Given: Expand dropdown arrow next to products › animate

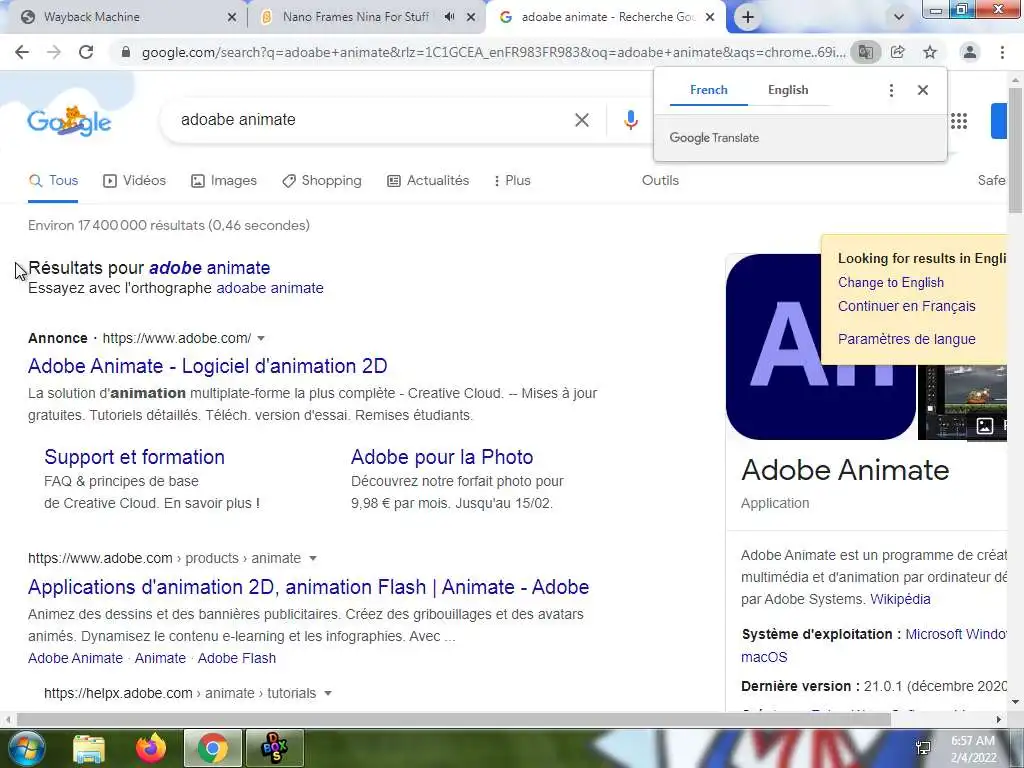Looking at the screenshot, I should click(313, 558).
